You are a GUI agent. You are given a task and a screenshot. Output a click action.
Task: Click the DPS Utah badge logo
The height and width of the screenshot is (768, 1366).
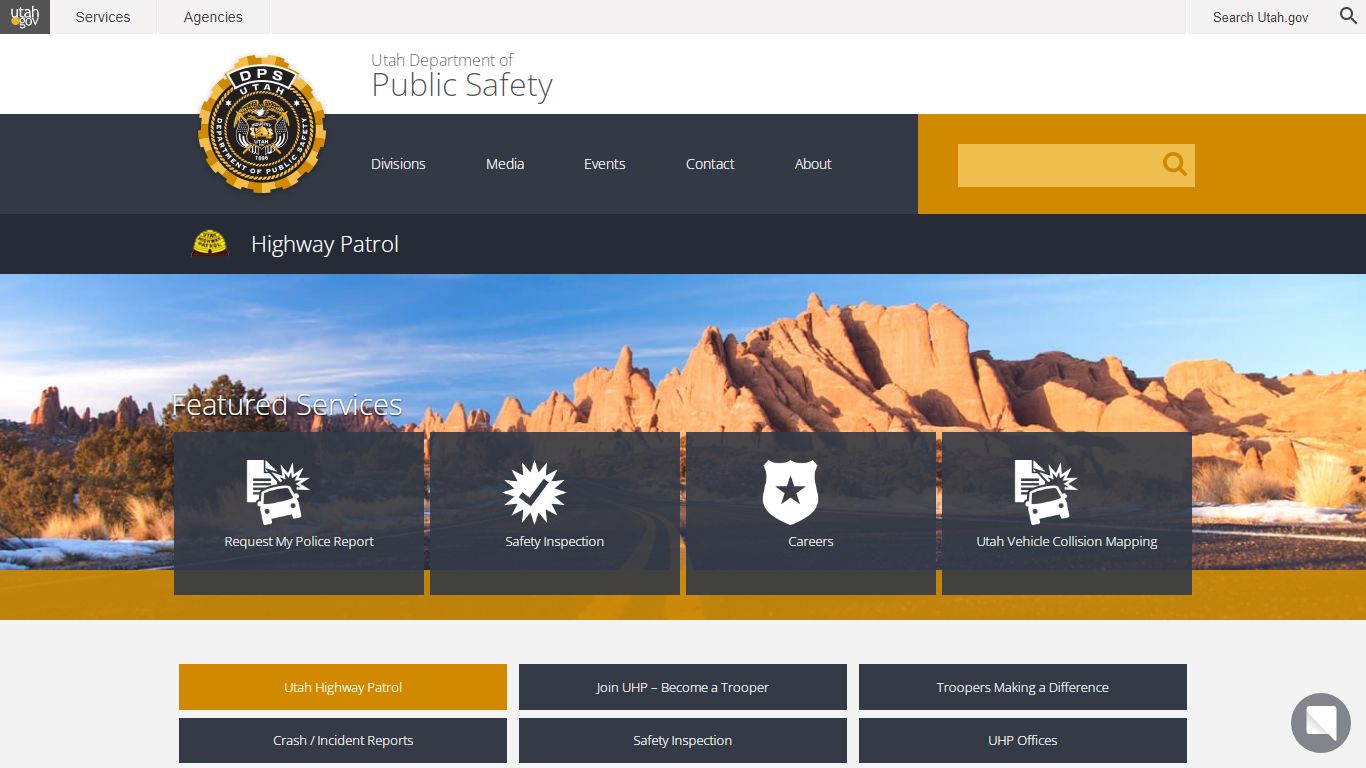point(262,124)
